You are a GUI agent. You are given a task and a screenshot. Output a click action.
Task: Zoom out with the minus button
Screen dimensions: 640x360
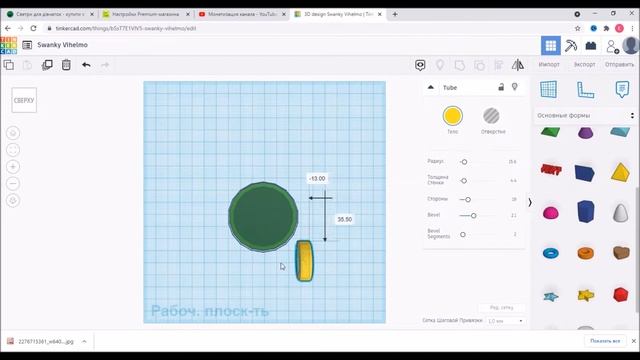point(13,184)
